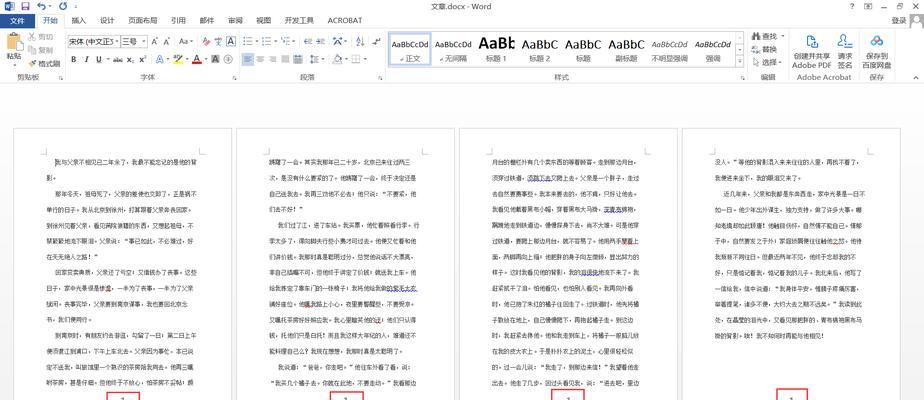The image size is (924, 400).
Task: Decrease paragraph indent
Action: pyautogui.click(x=308, y=41)
